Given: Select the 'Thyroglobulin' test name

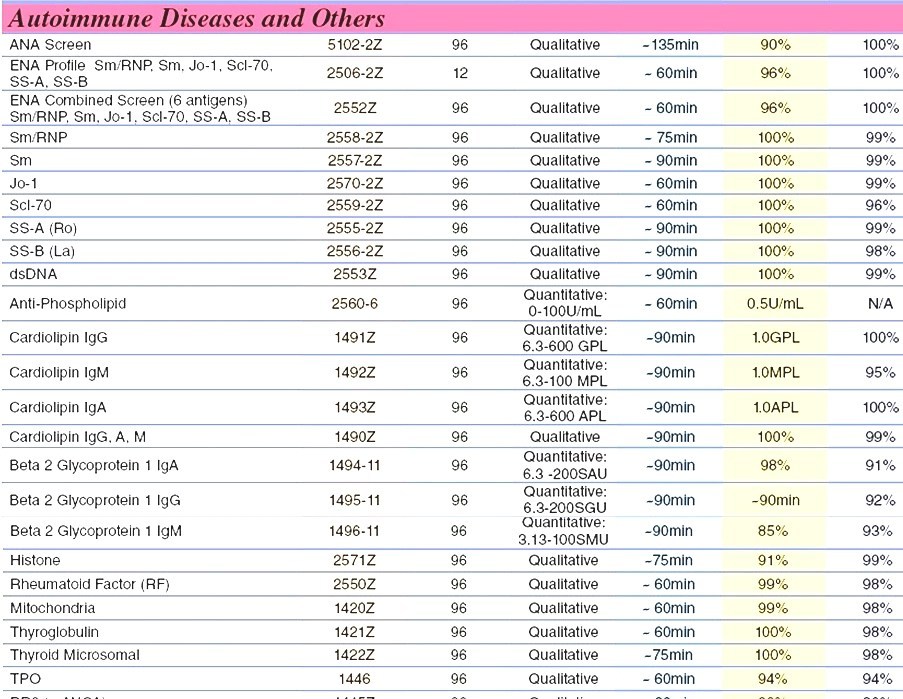Looking at the screenshot, I should 54,632.
